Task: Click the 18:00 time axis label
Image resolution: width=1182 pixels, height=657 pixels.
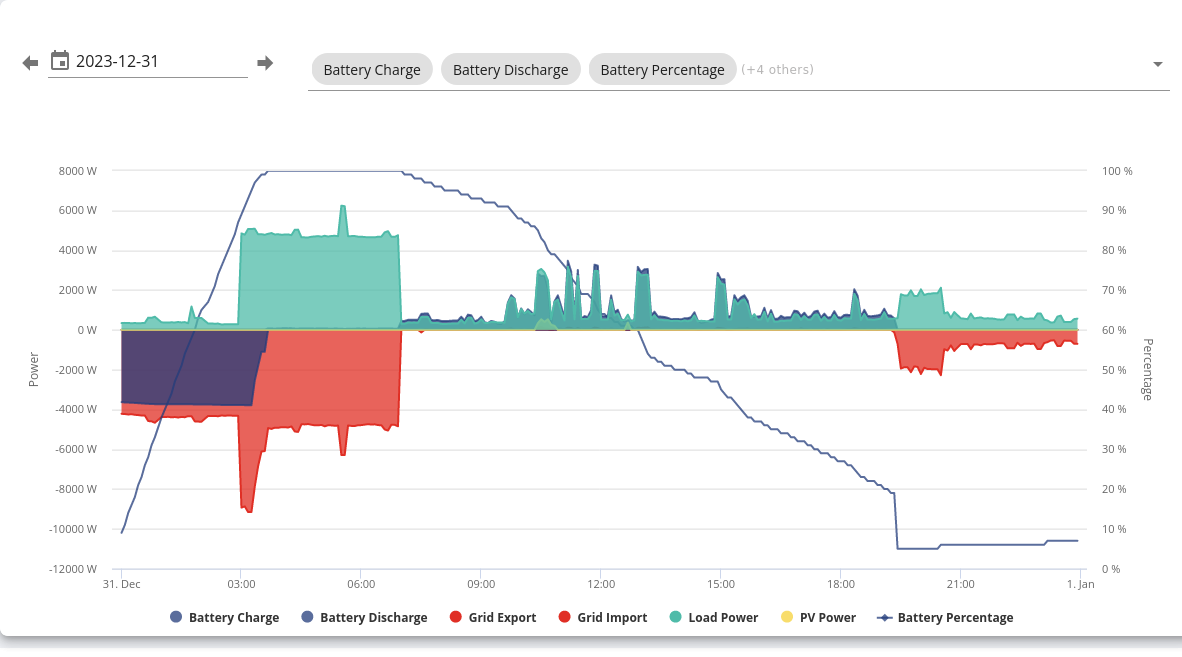Action: click(x=841, y=584)
